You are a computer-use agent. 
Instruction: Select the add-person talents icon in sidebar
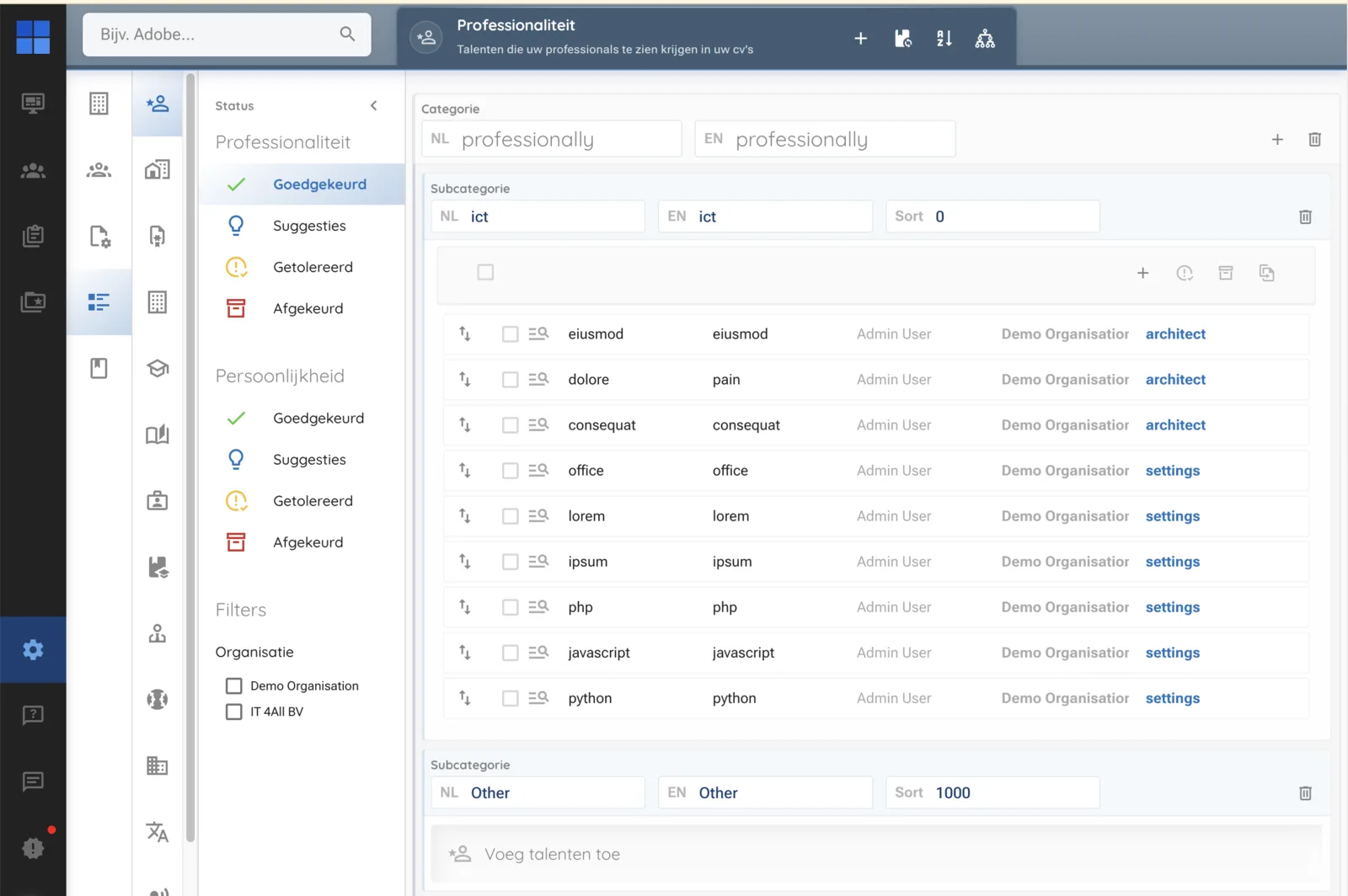coord(158,104)
